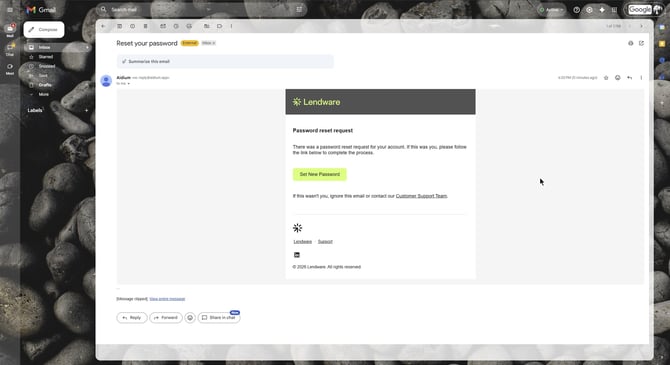
Task: Open the Google apps grid
Action: 614,10
